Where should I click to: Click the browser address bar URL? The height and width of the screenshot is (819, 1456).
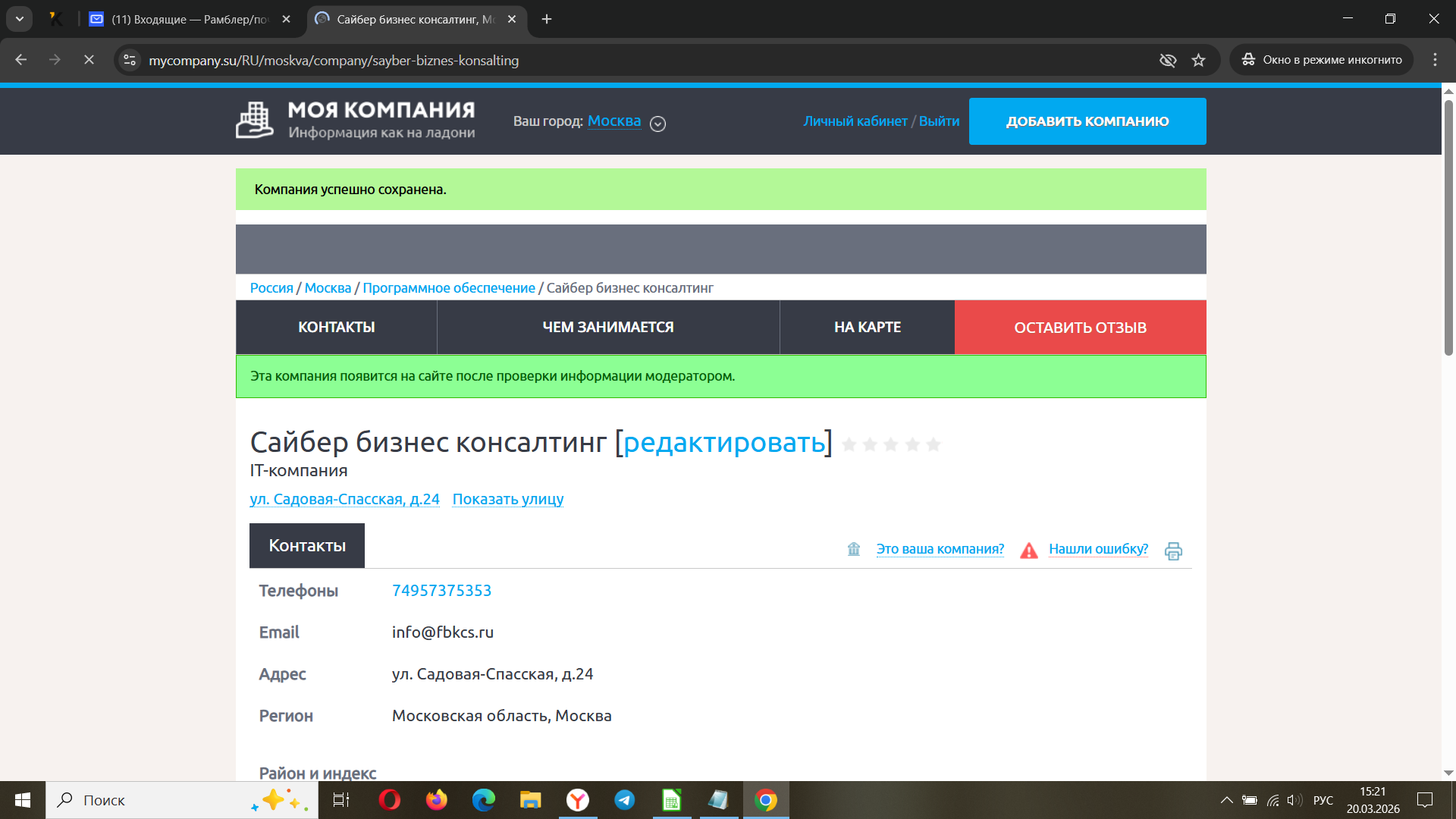point(334,61)
